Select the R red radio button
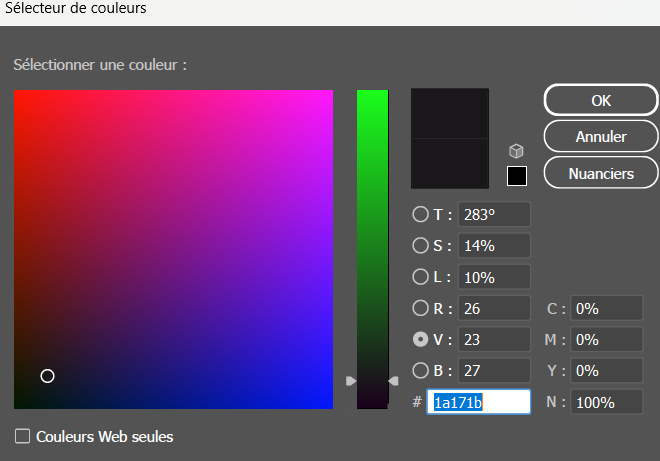Viewport: 660px width, 461px height. (420, 308)
